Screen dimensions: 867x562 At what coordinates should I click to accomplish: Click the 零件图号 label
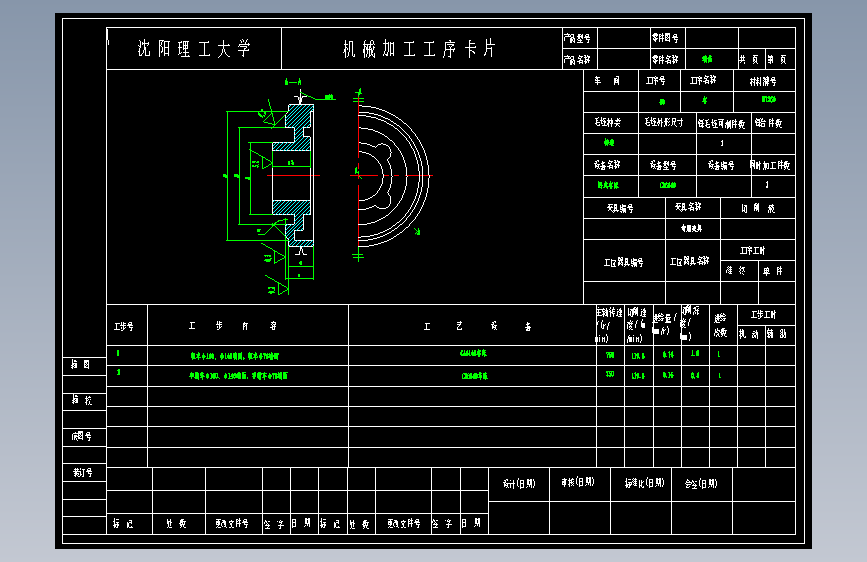(x=666, y=38)
